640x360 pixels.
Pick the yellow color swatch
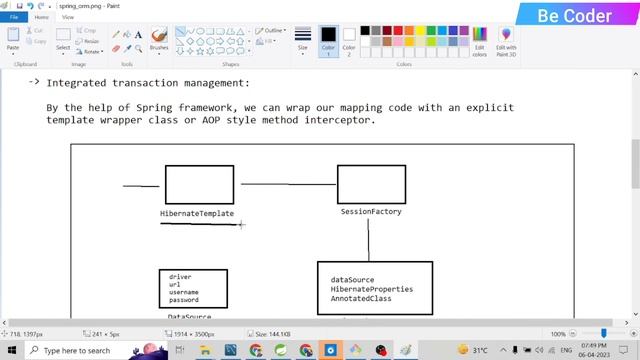(x=420, y=30)
